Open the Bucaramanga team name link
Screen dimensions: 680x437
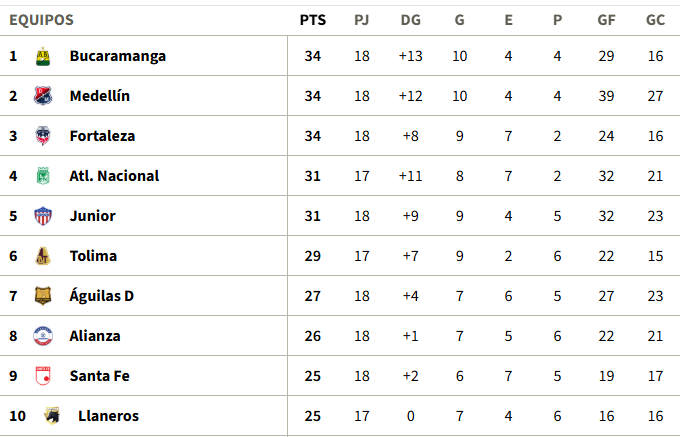click(x=118, y=56)
